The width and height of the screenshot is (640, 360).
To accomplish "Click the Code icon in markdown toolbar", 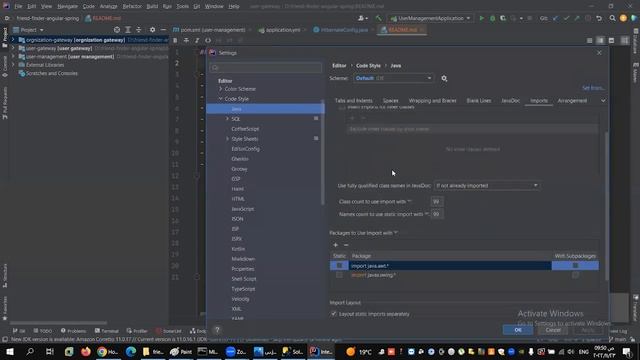I will [x=208, y=40].
